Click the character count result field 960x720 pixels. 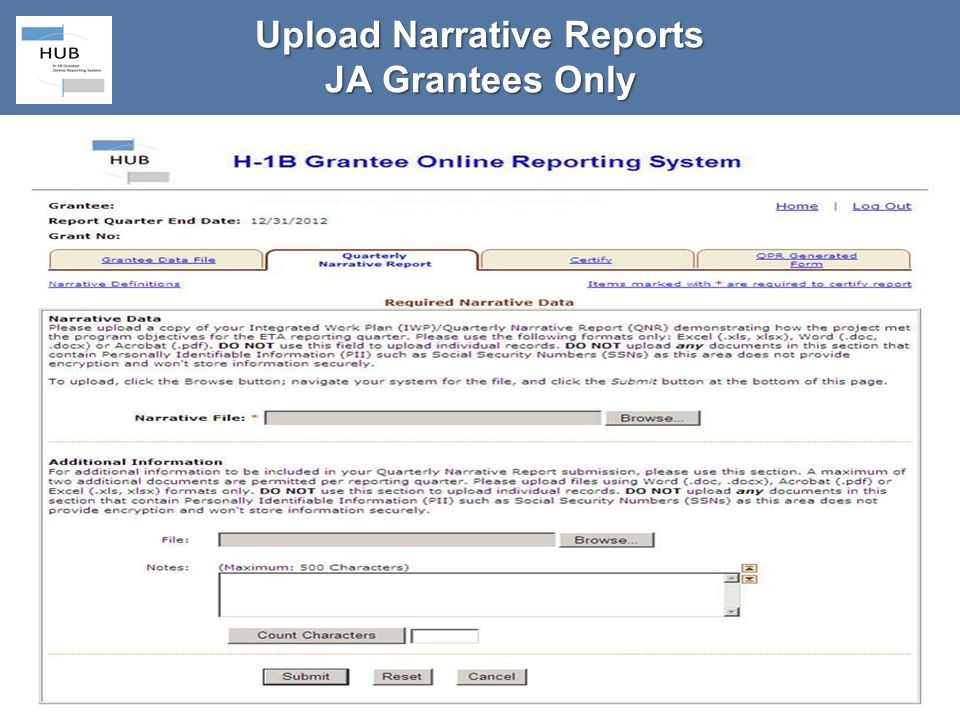[444, 636]
